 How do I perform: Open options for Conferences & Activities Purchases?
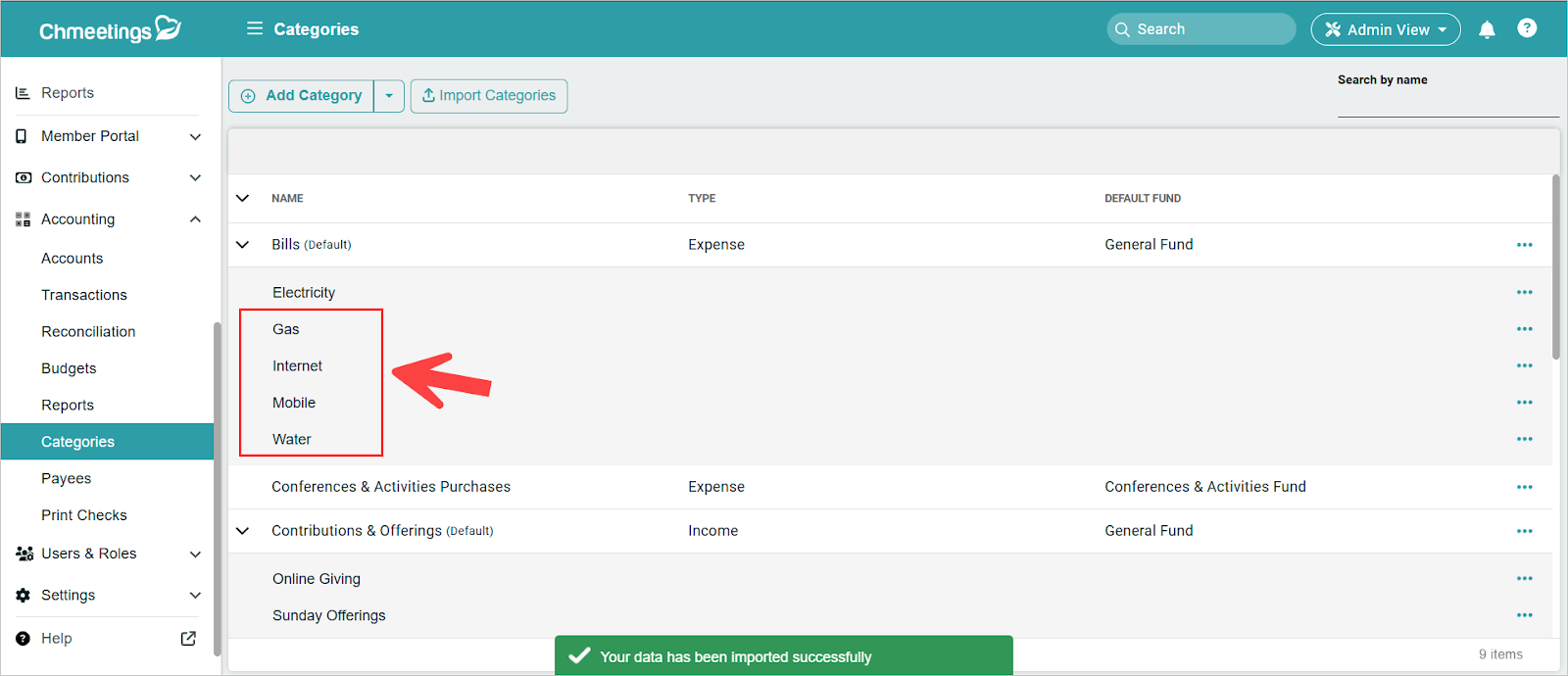tap(1524, 487)
